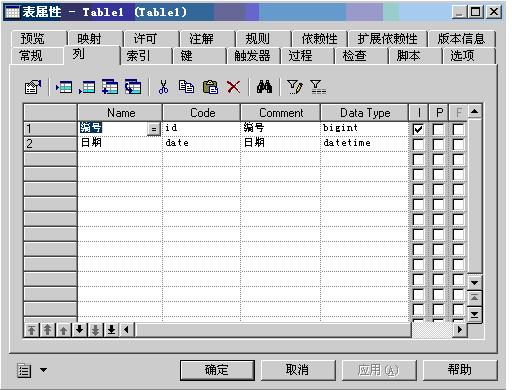Open column properties toolbar icon
This screenshot has height=390, width=512.
(x=33, y=87)
